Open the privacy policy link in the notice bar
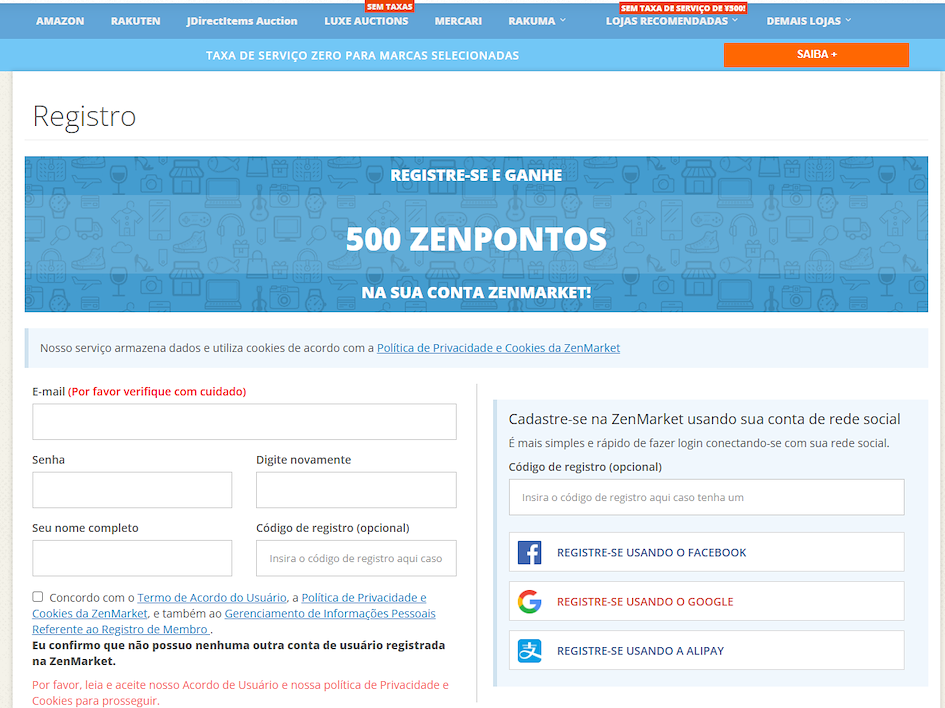 coord(498,348)
